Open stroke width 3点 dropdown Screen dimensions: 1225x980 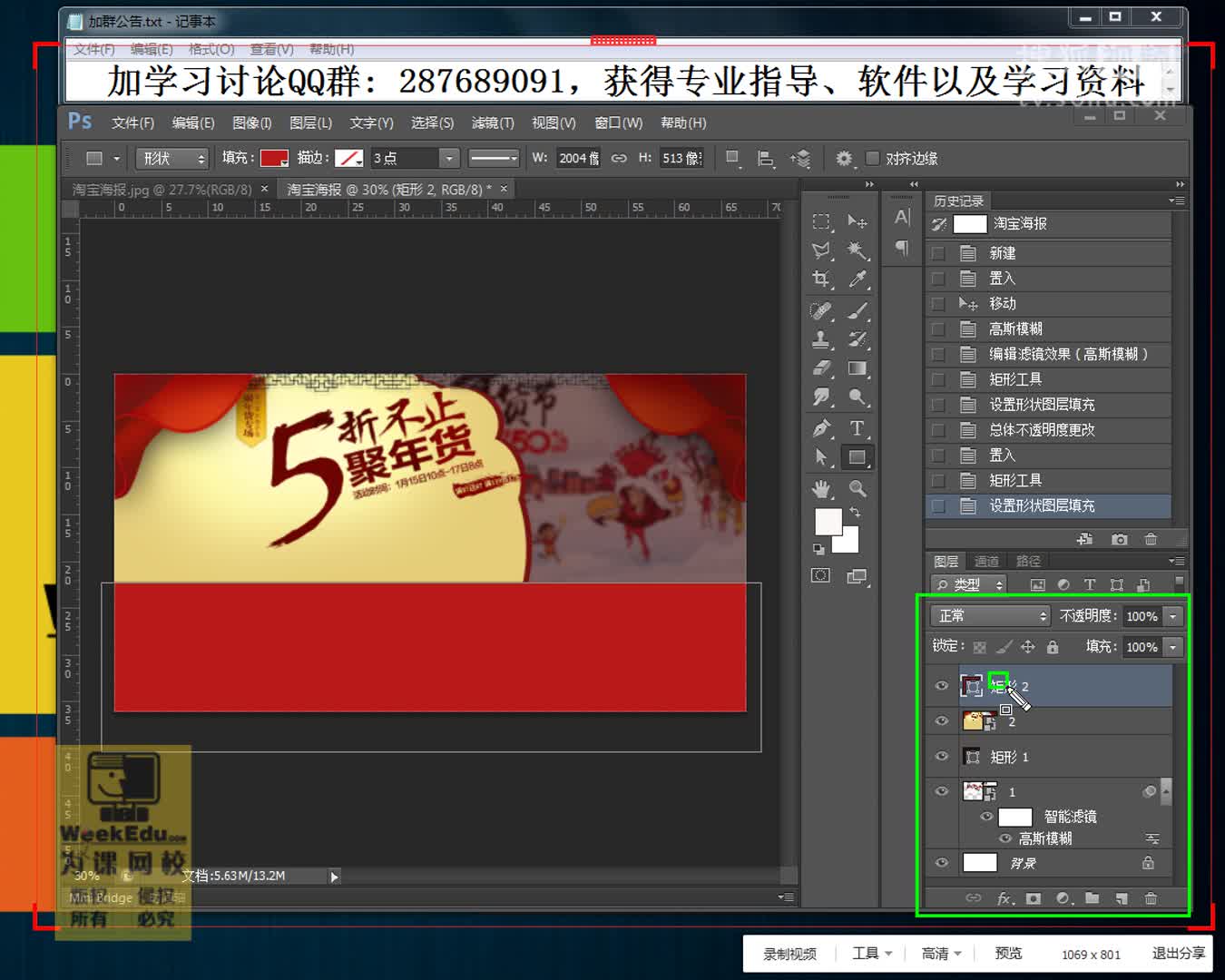449,159
